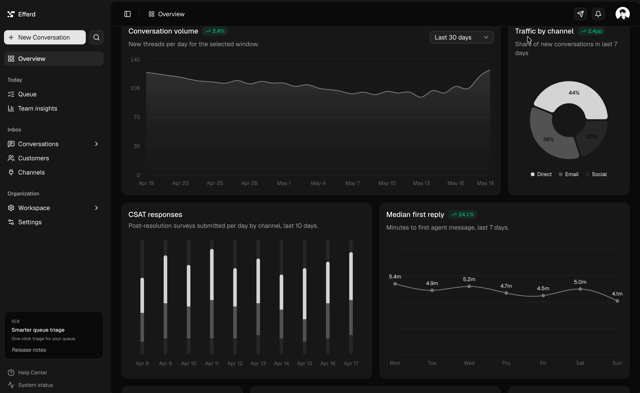Image resolution: width=640 pixels, height=393 pixels.
Task: Click the 4.5m Friday data point
Action: point(543,295)
